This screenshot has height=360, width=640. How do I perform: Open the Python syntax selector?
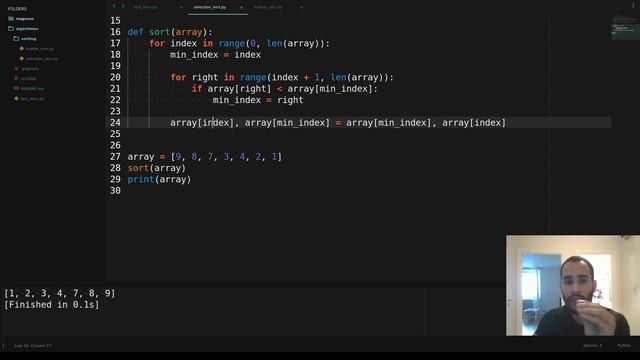tap(624, 346)
